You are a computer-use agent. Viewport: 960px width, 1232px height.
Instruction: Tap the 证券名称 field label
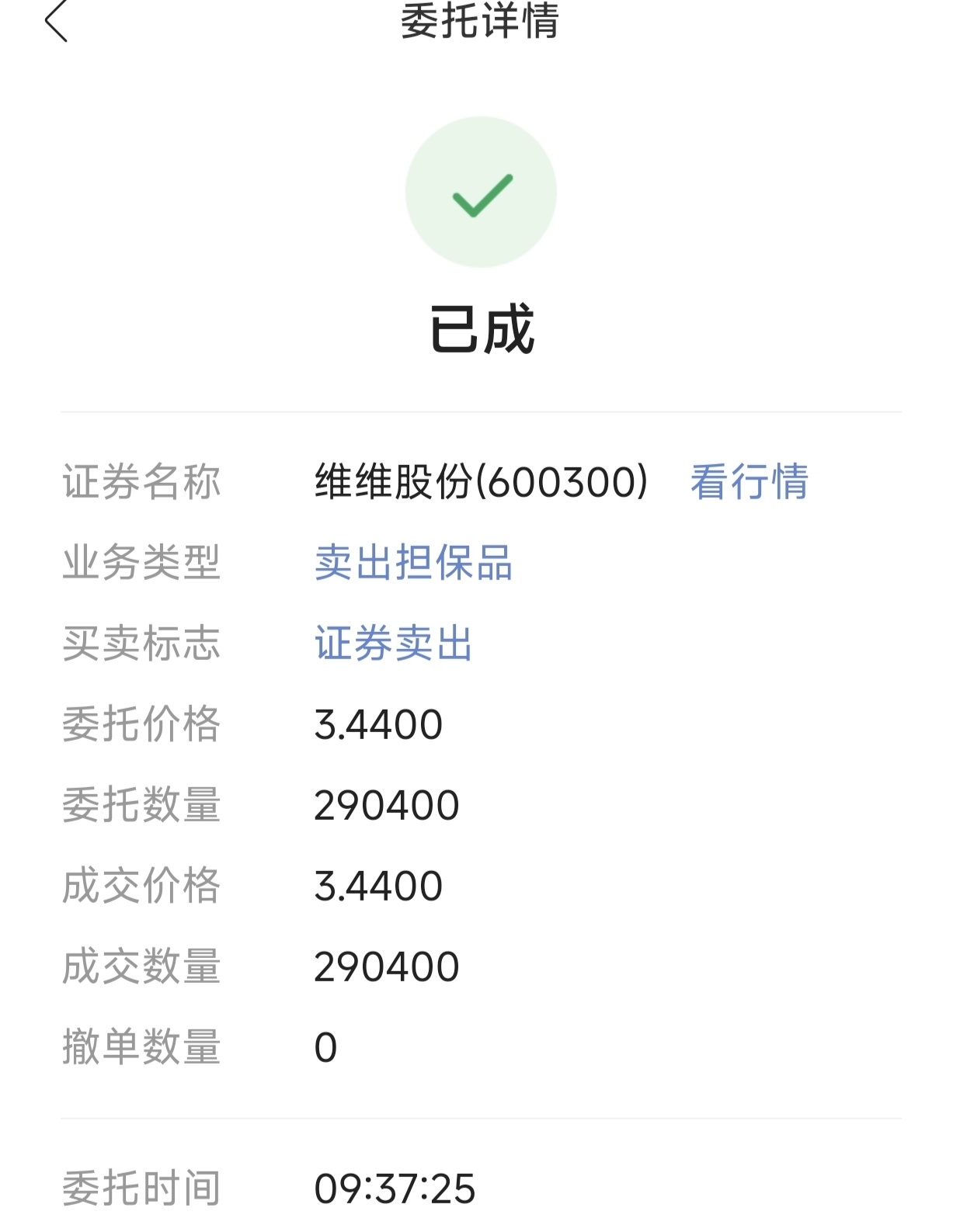pos(141,481)
